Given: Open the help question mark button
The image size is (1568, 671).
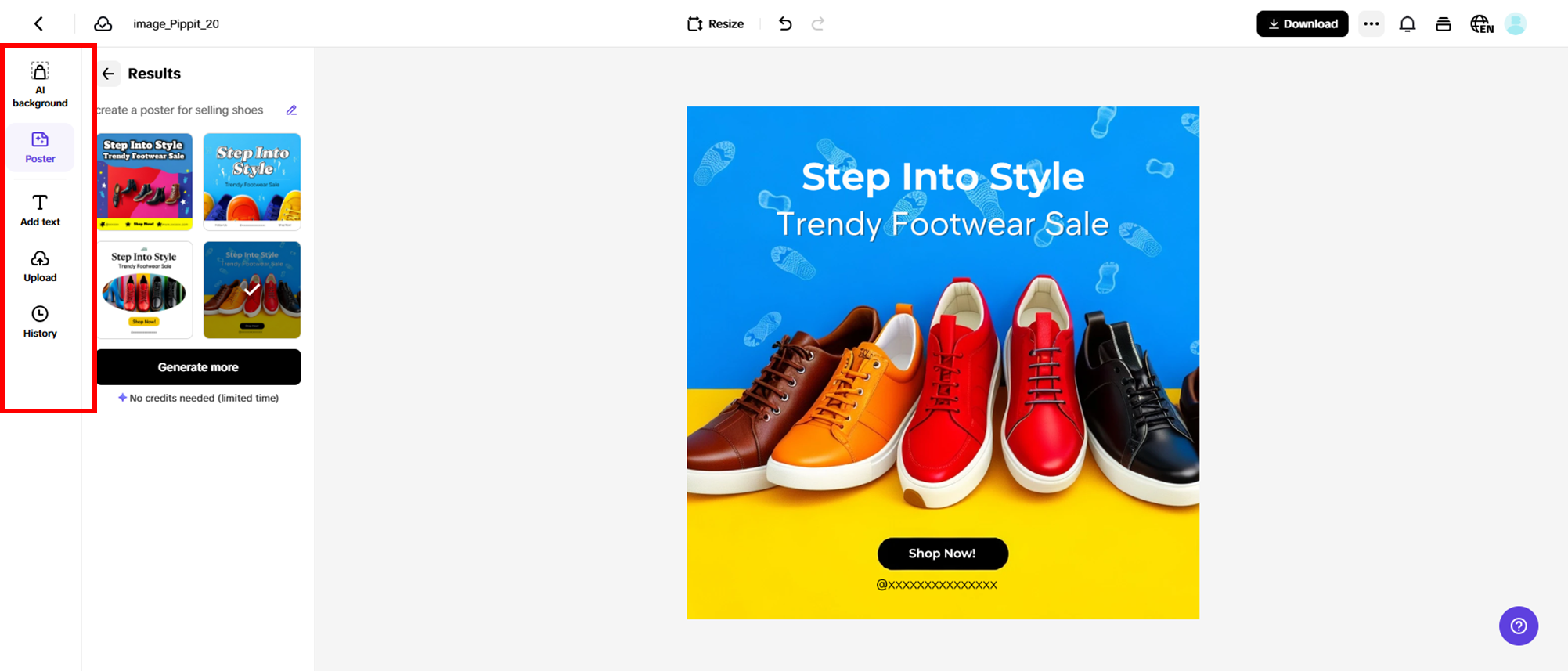Looking at the screenshot, I should (1518, 626).
